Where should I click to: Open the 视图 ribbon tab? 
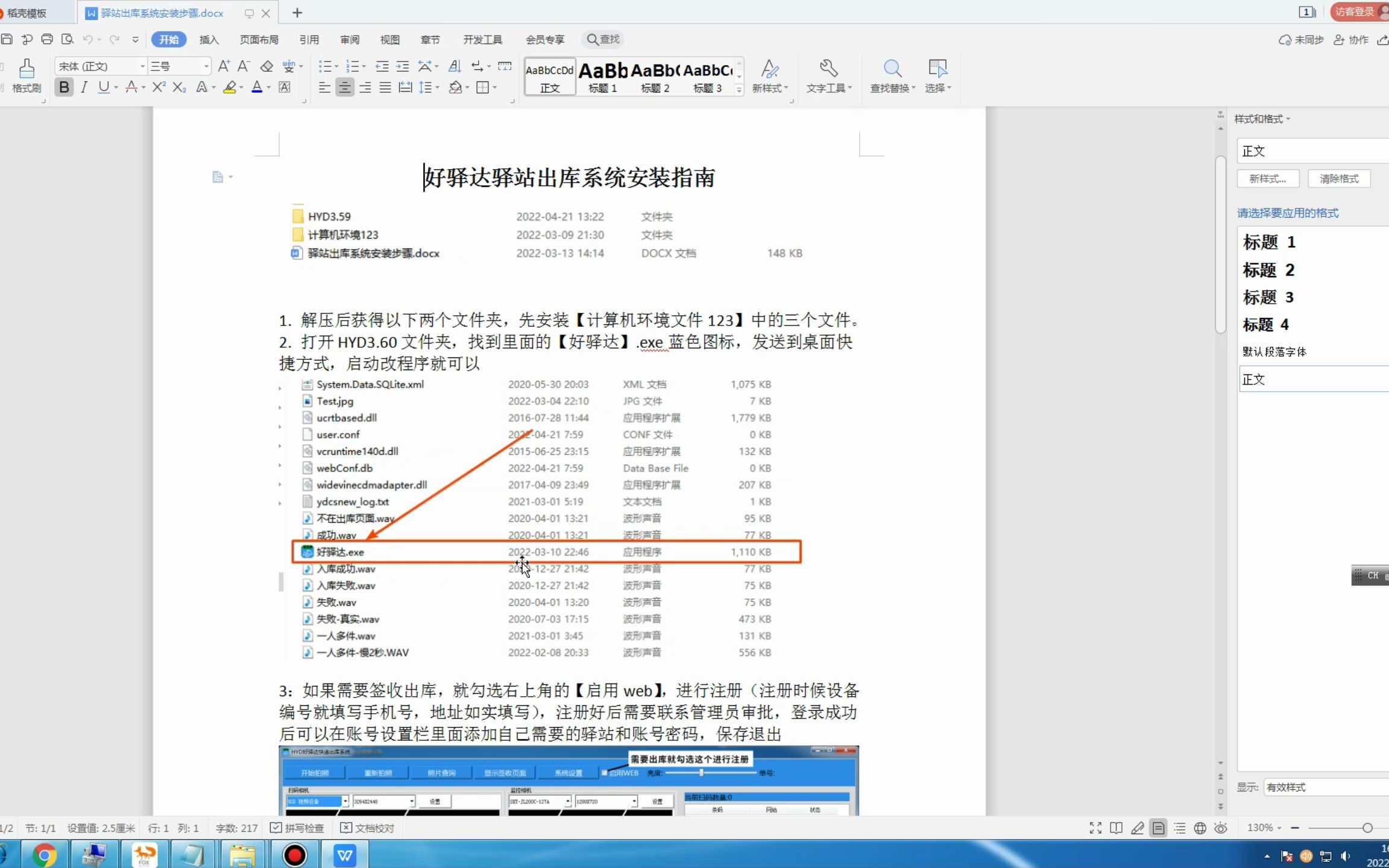(x=390, y=40)
